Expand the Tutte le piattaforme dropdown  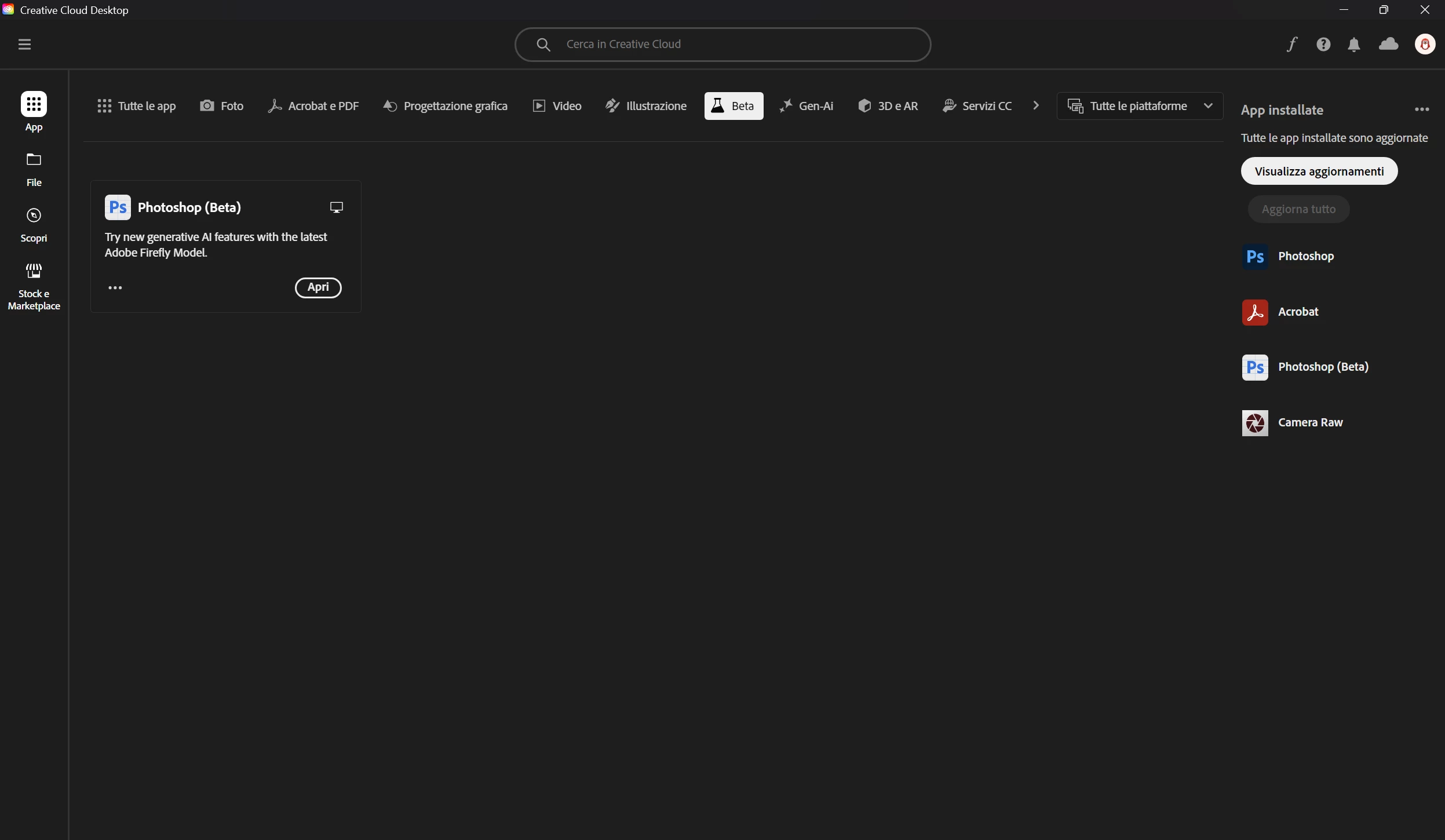(x=1140, y=106)
